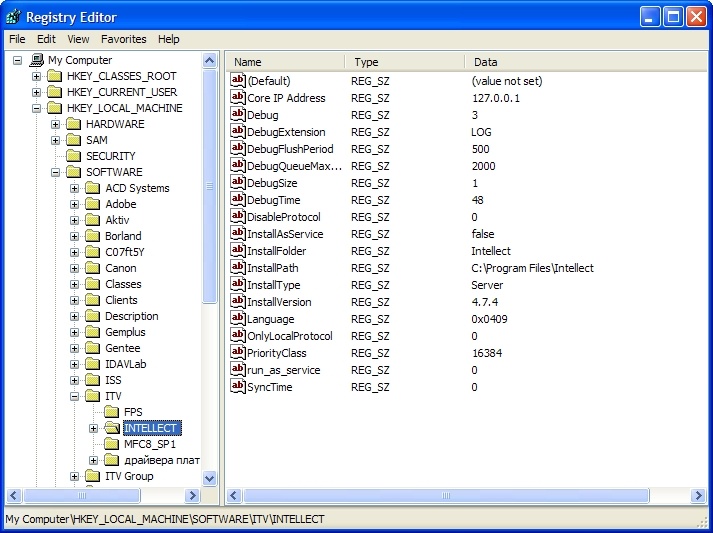The width and height of the screenshot is (713, 533).
Task: Click the My Computer icon in tree
Action: click(37, 60)
